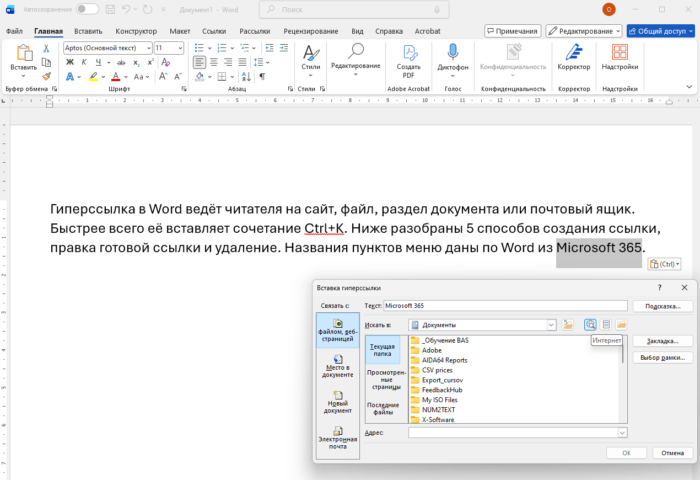Toggle the AutoSave switch
The width and height of the screenshot is (700, 480).
tap(87, 9)
